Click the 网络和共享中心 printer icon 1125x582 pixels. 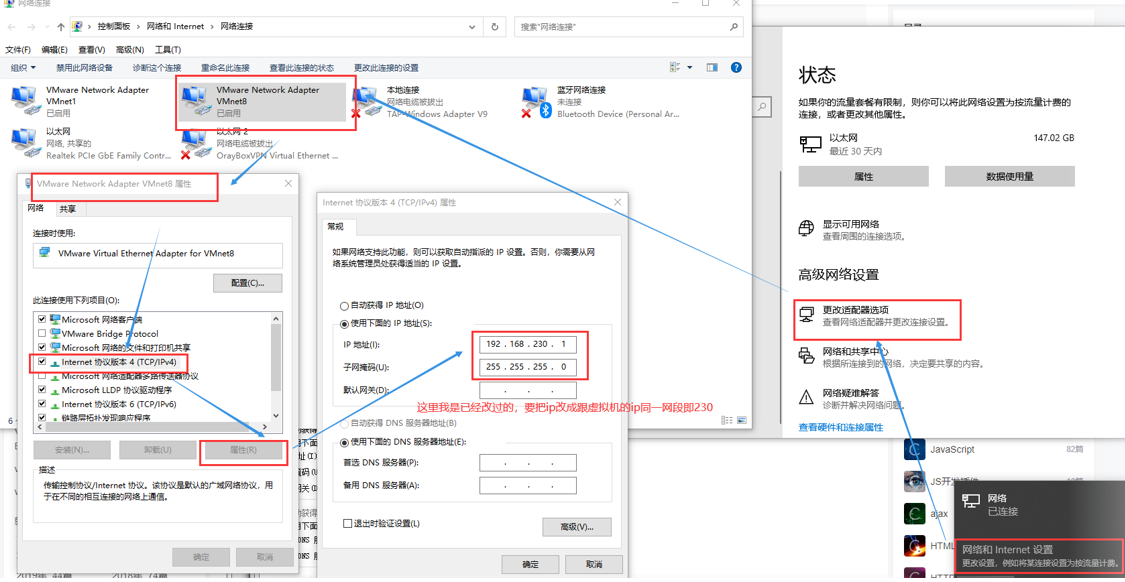click(x=806, y=356)
